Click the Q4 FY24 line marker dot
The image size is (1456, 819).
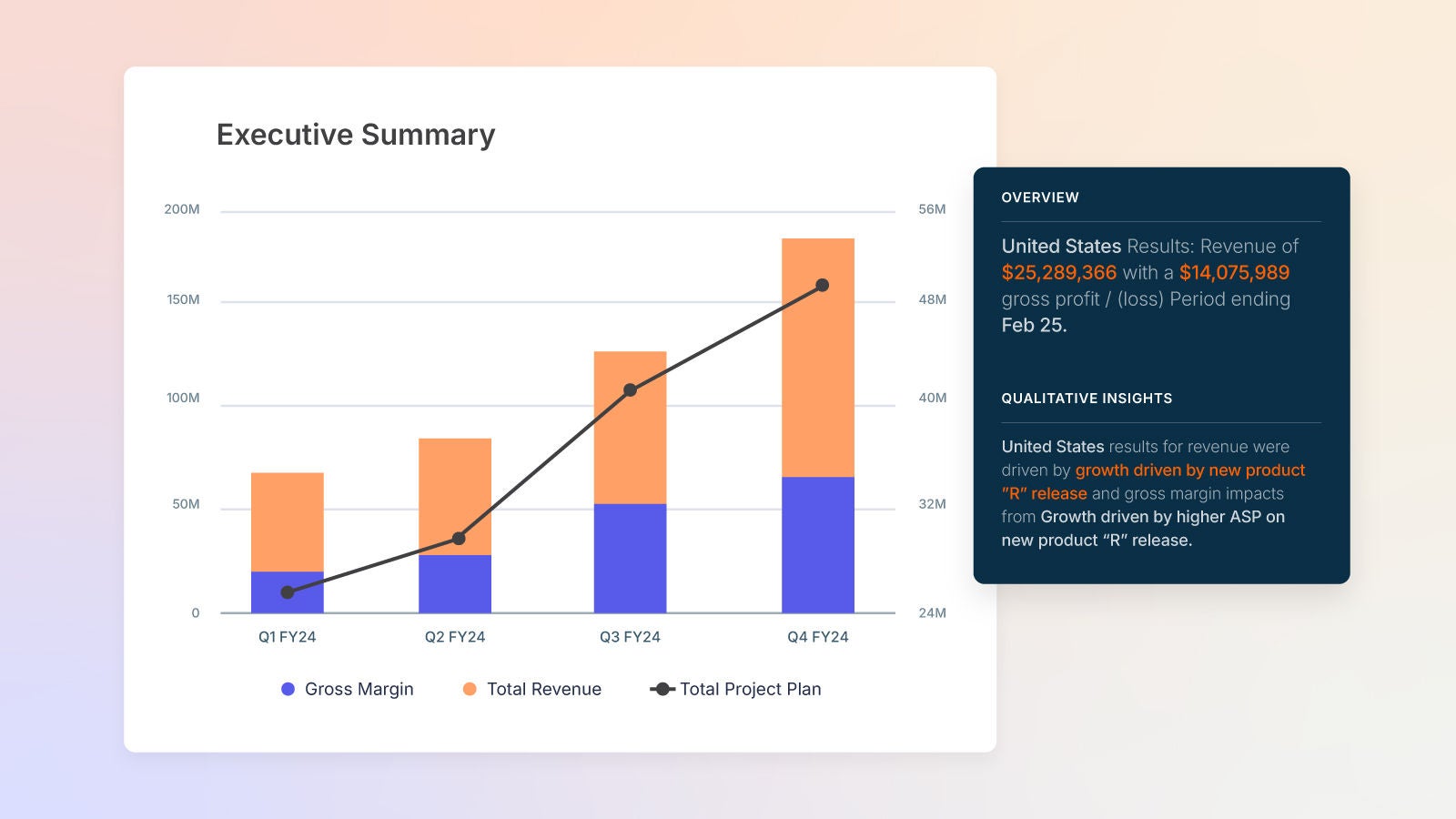[x=822, y=284]
